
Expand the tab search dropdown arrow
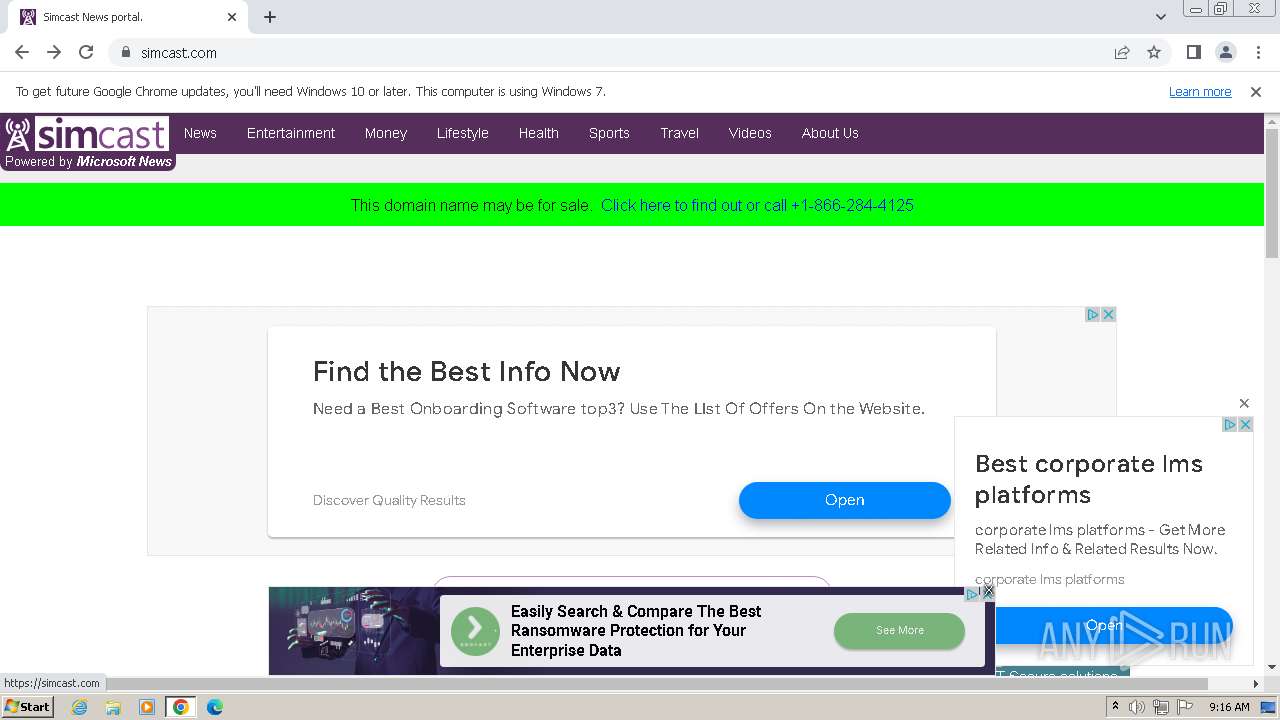[1161, 17]
